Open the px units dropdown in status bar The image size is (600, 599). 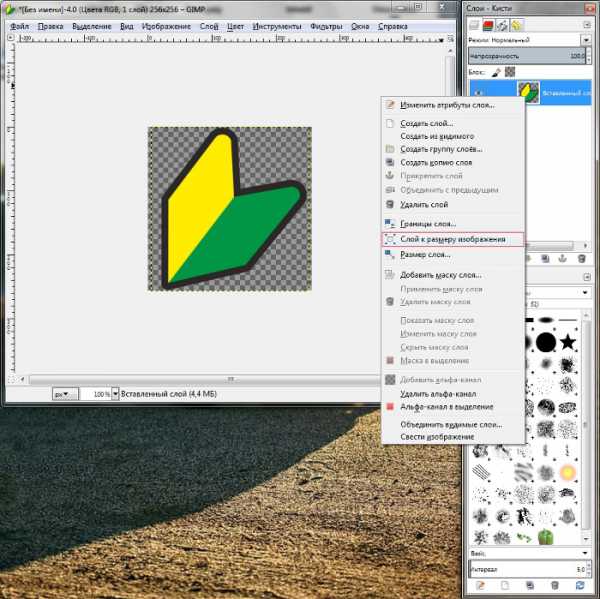pyautogui.click(x=65, y=394)
